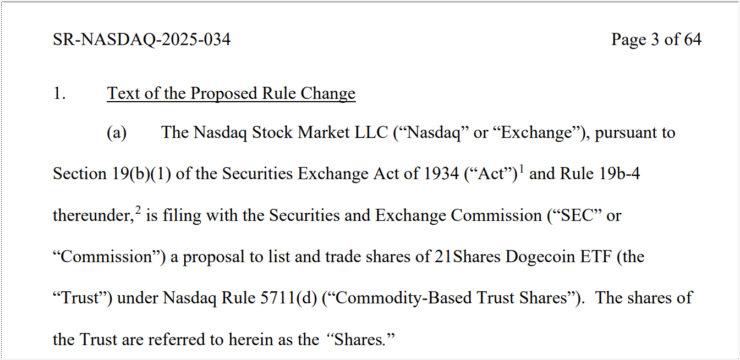Click the footnote 1 superscript after Act

[521, 170]
